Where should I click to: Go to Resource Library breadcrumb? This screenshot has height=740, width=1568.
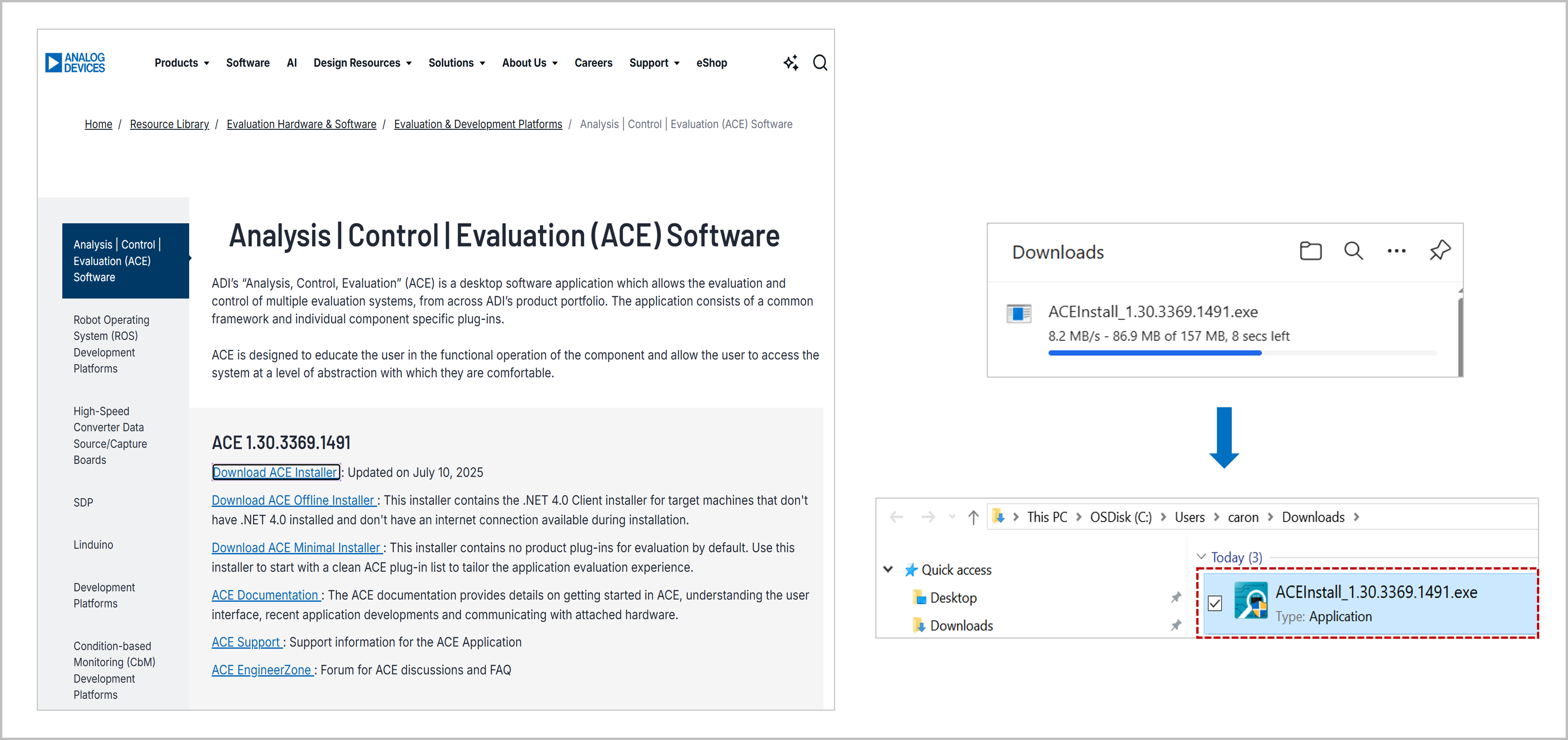pyautogui.click(x=169, y=124)
